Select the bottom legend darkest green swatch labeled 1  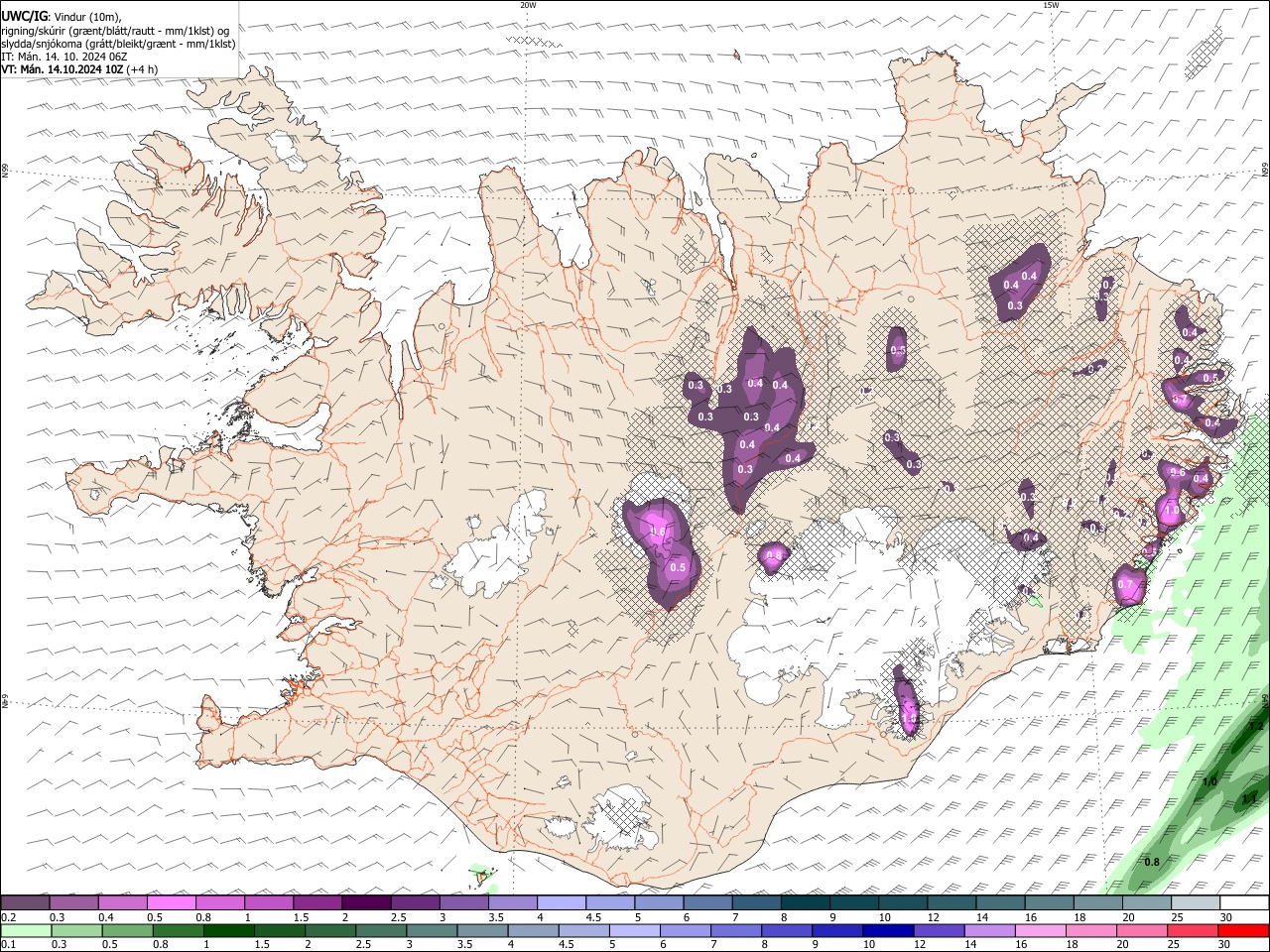point(228,931)
